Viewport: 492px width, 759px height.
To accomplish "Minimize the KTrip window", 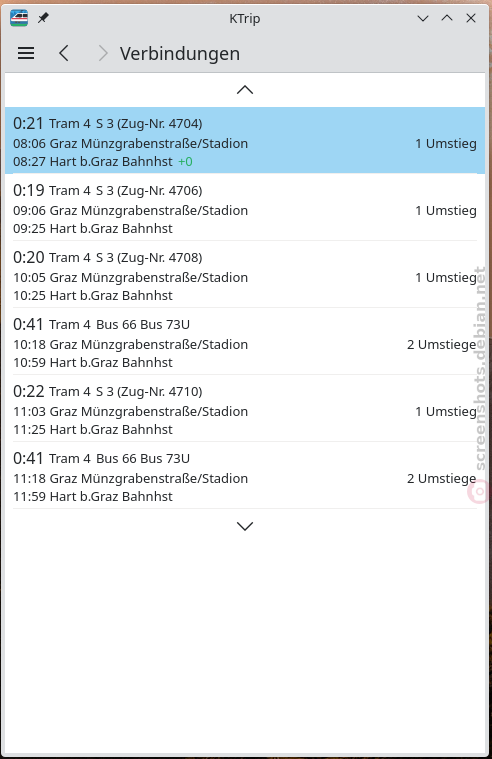I will [x=423, y=18].
